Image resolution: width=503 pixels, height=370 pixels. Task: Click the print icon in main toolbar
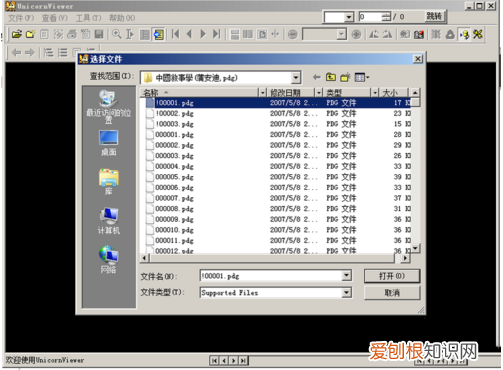[72, 34]
